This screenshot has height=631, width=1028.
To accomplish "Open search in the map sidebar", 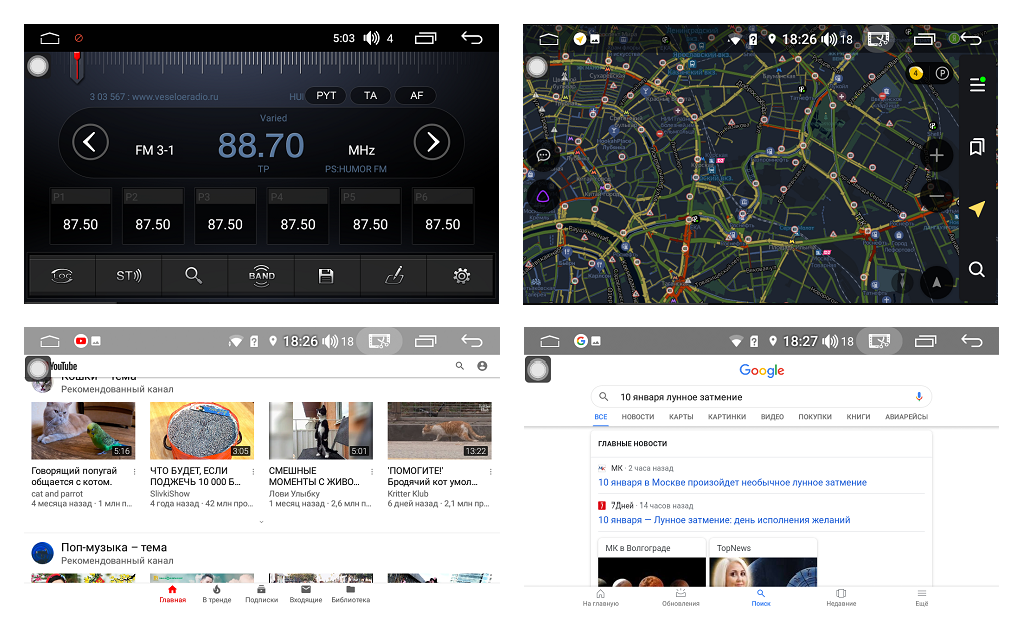I will pyautogui.click(x=977, y=270).
